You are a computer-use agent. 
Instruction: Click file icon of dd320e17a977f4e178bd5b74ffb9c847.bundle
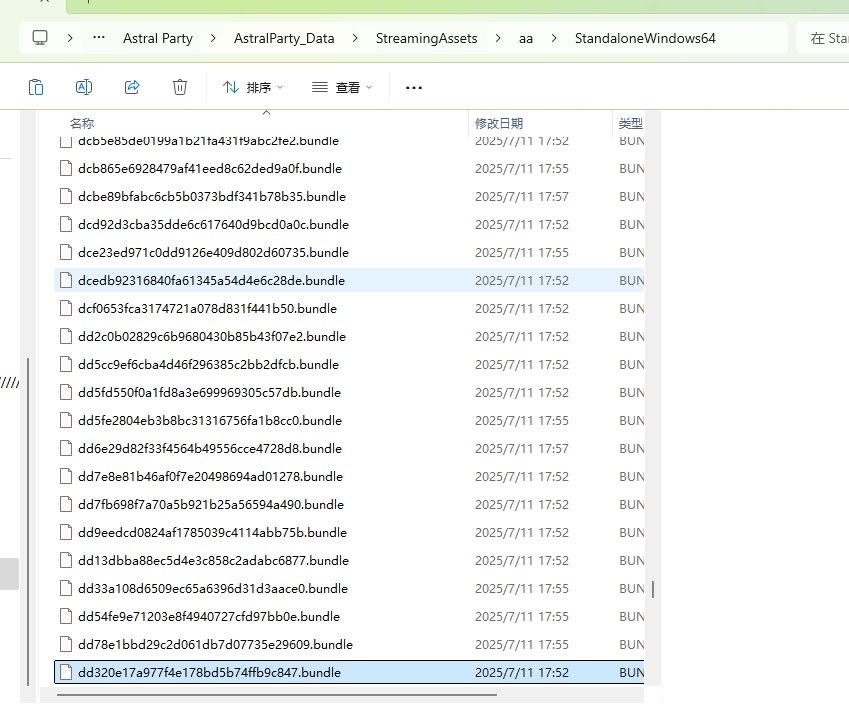(x=66, y=673)
